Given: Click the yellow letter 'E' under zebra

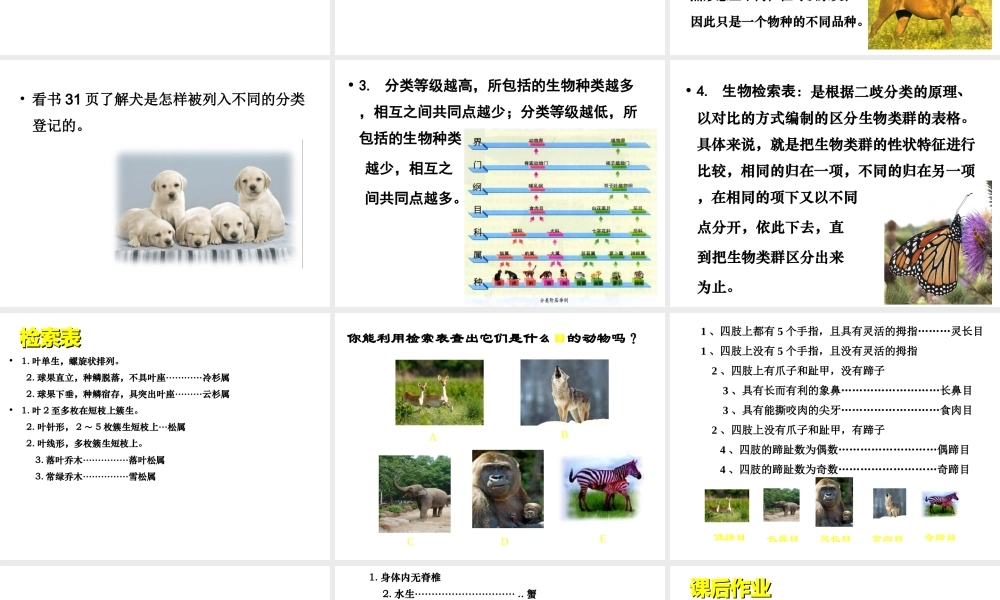Looking at the screenshot, I should point(603,539).
